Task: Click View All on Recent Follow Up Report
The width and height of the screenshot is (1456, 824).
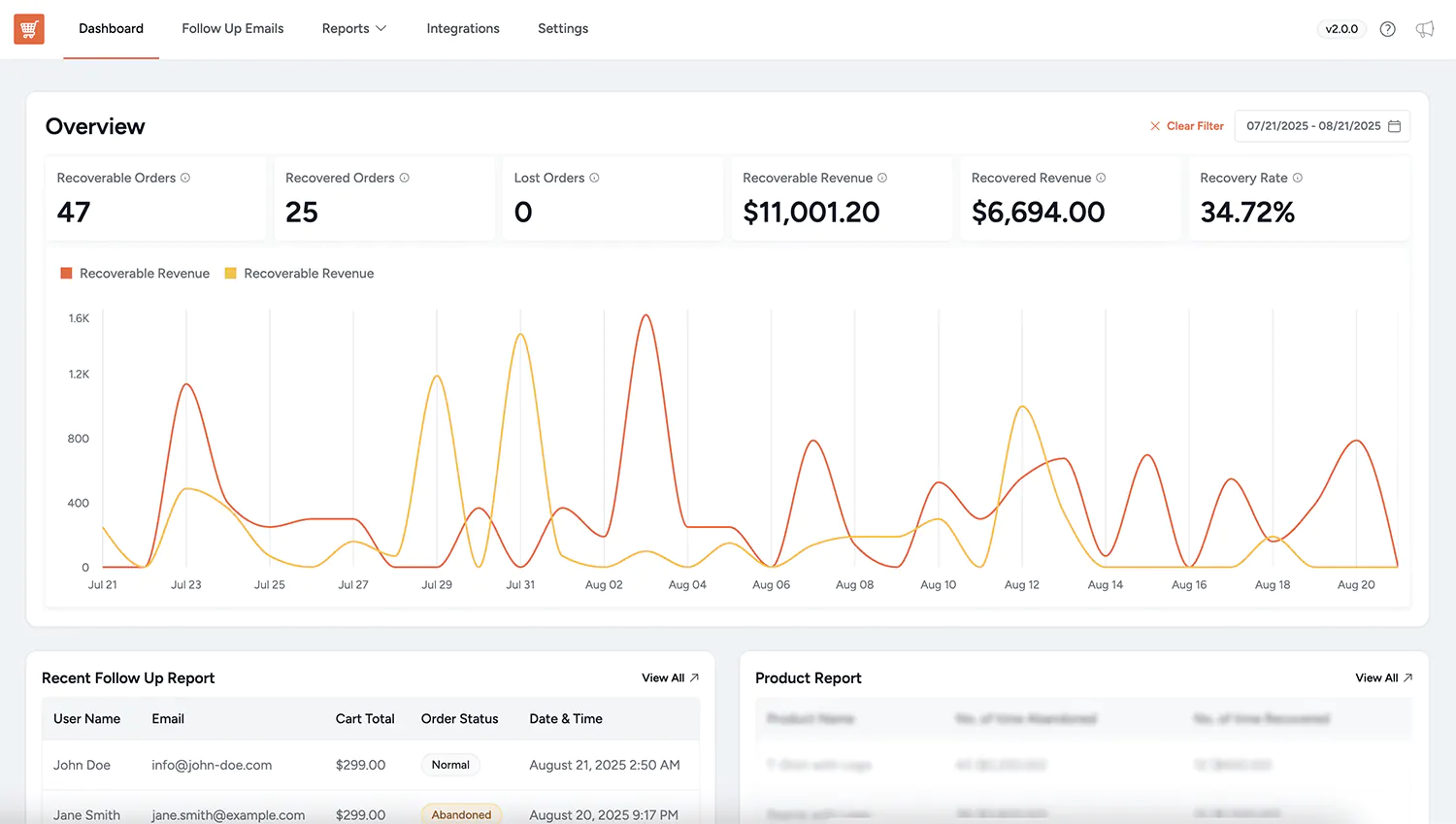Action: 669,677
